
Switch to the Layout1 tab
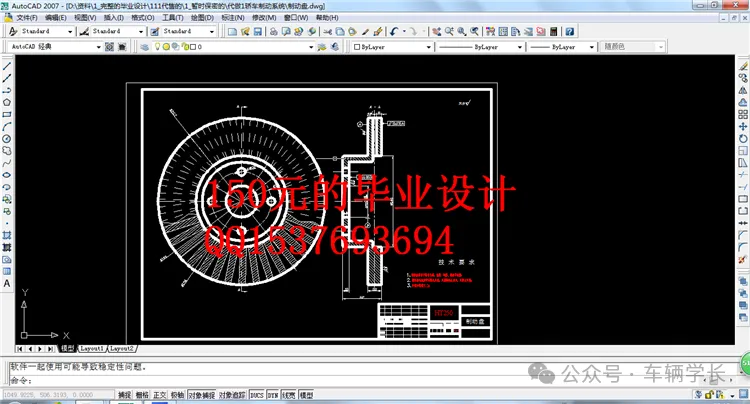click(91, 349)
